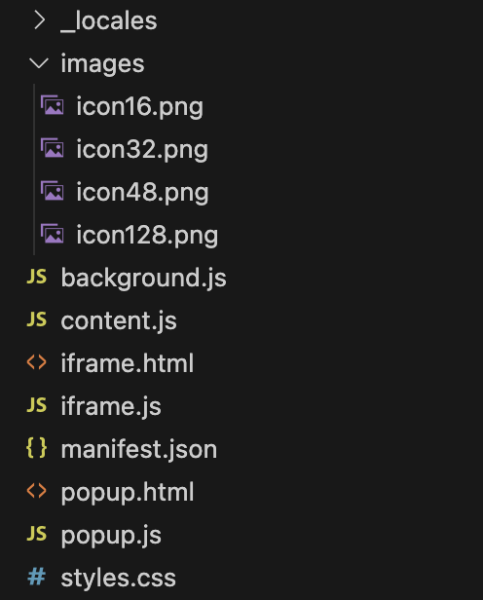Collapse the images folder chevron
Image resolution: width=483 pixels, height=600 pixels.
(39, 63)
